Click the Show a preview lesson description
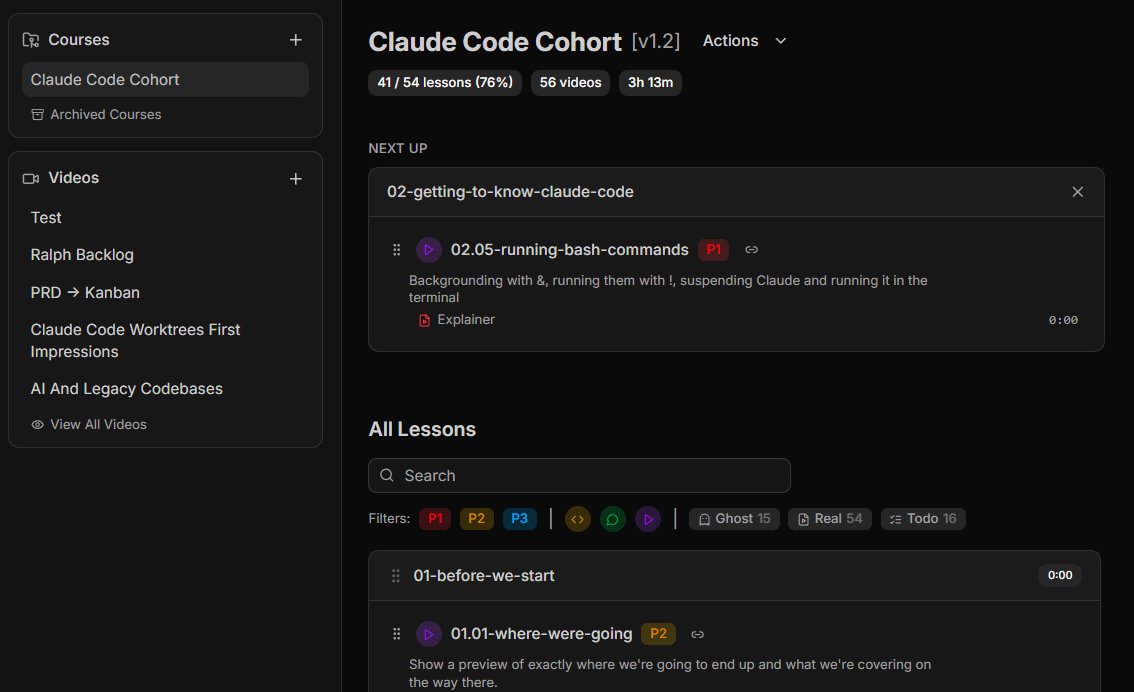This screenshot has width=1134, height=692. (x=670, y=673)
